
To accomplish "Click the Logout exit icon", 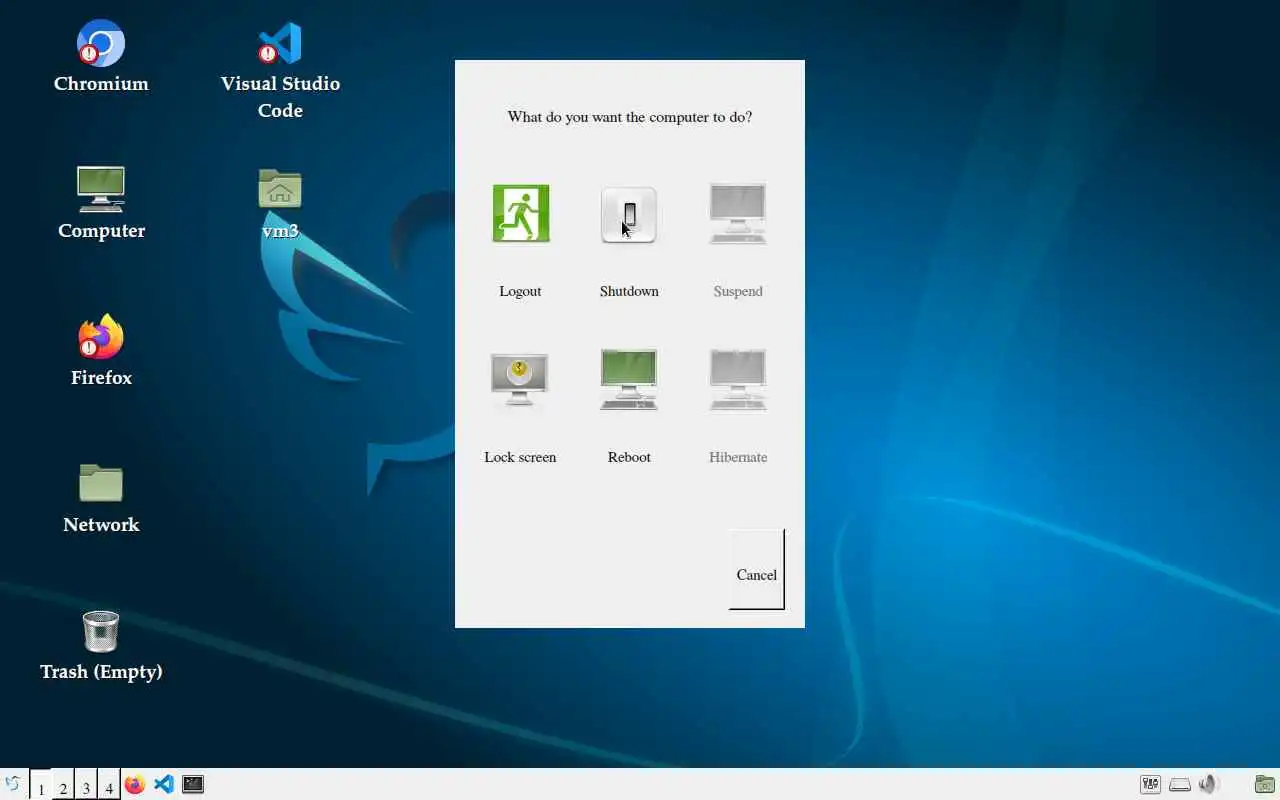I will click(520, 213).
